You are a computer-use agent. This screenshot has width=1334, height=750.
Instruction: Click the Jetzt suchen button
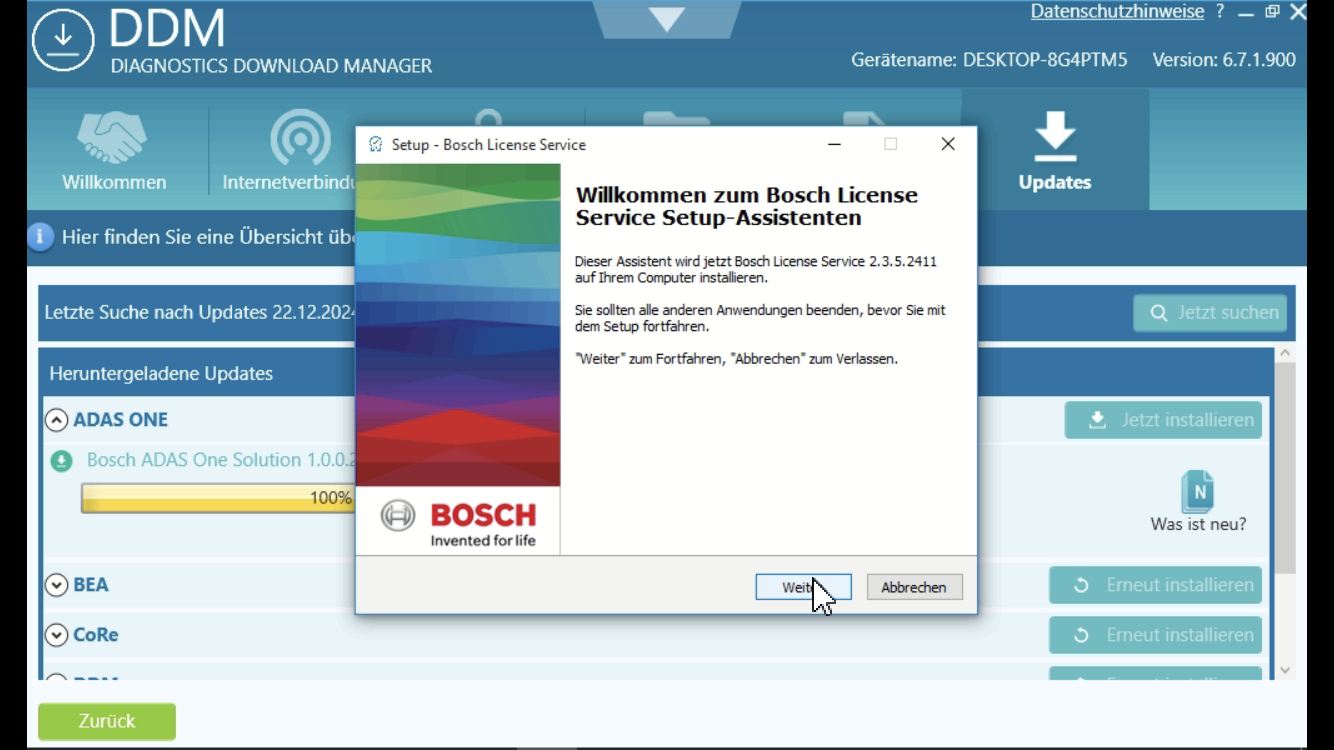coord(1210,313)
